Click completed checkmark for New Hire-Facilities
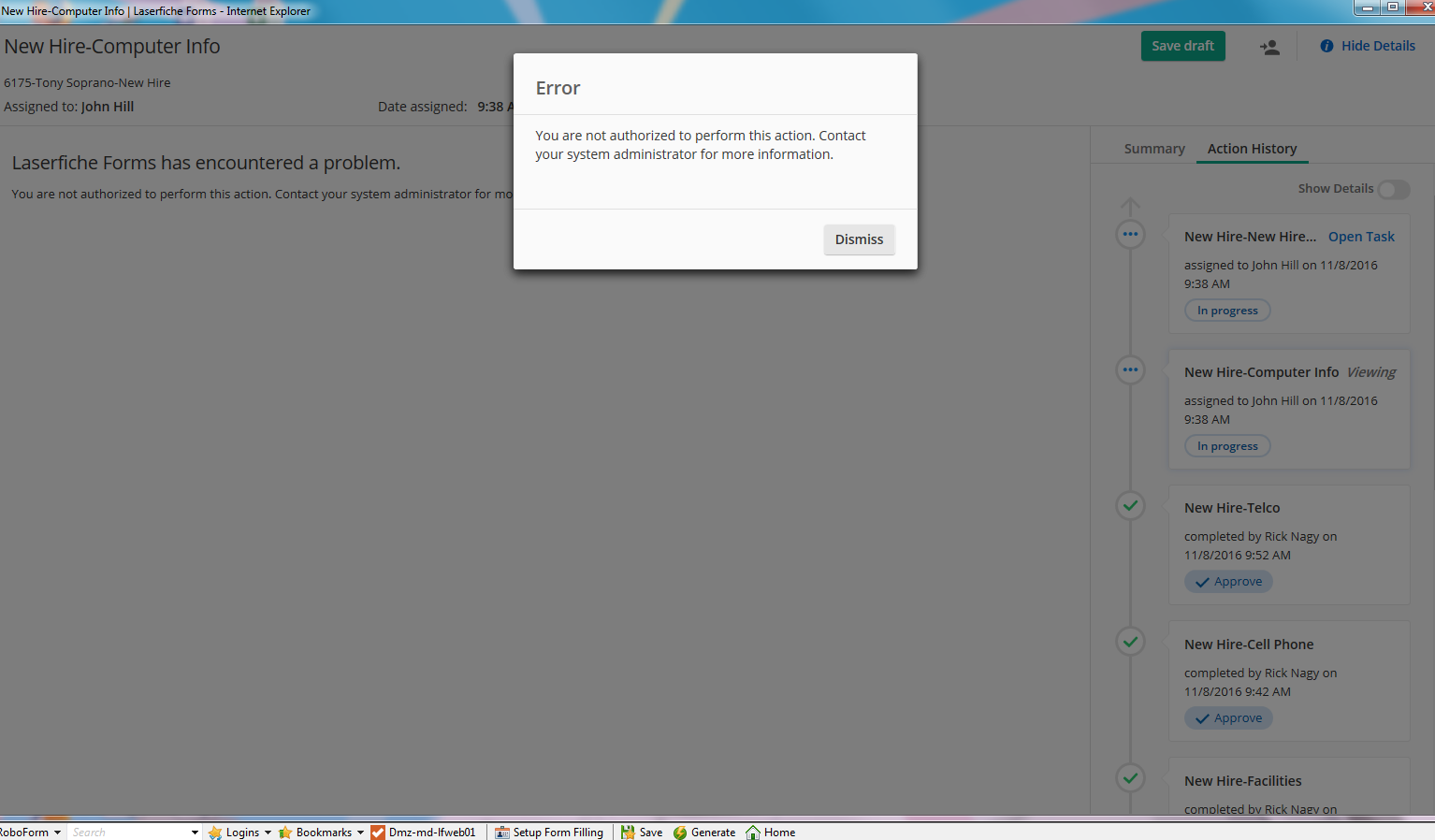Viewport: 1435px width, 840px height. click(1130, 777)
